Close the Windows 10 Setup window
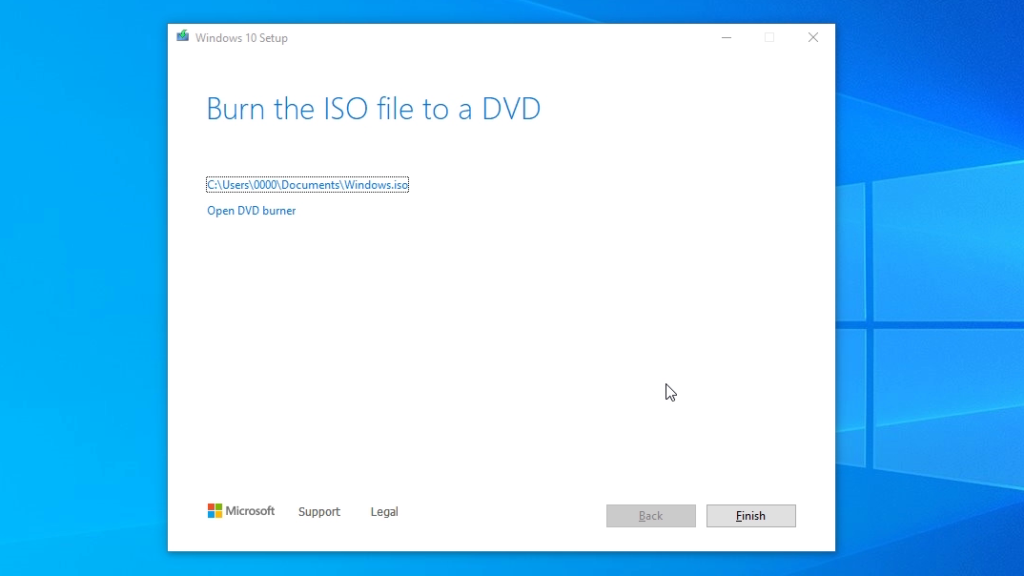This screenshot has height=576, width=1024. (813, 38)
